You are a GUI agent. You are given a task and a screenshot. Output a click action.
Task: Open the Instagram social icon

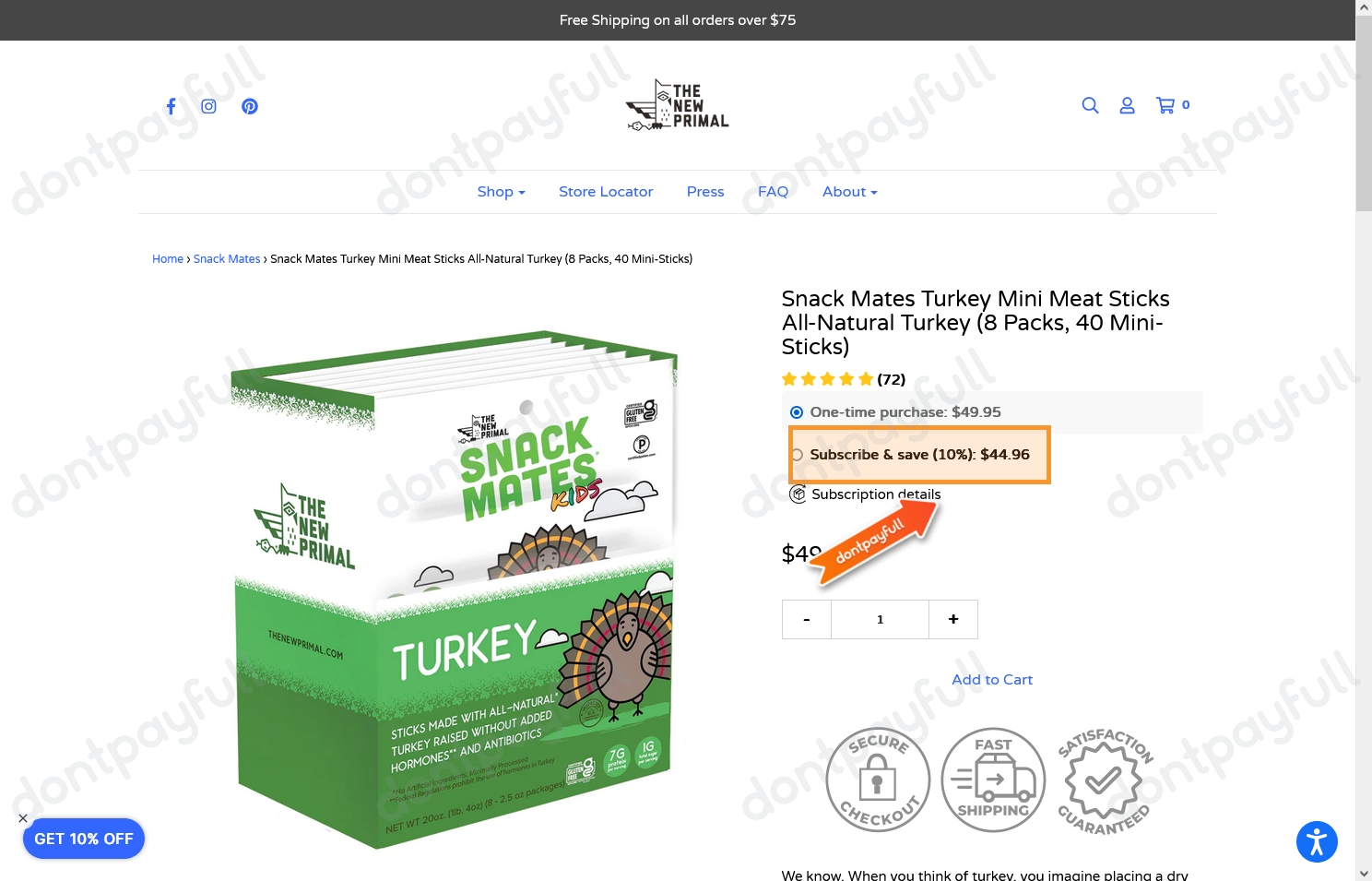pos(209,106)
